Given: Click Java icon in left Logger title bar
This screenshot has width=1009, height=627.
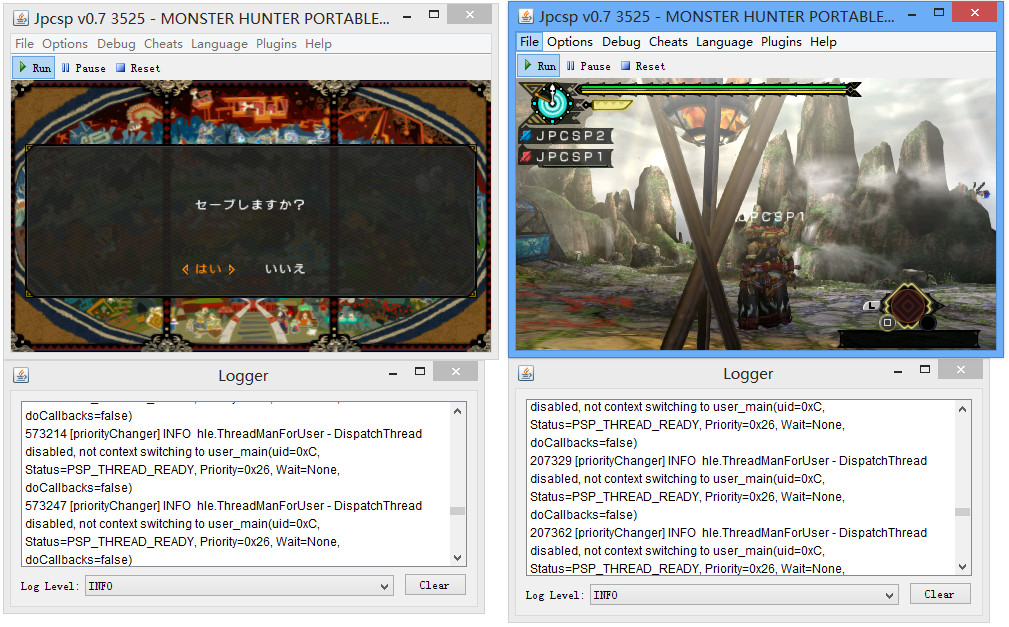Looking at the screenshot, I should [21, 375].
